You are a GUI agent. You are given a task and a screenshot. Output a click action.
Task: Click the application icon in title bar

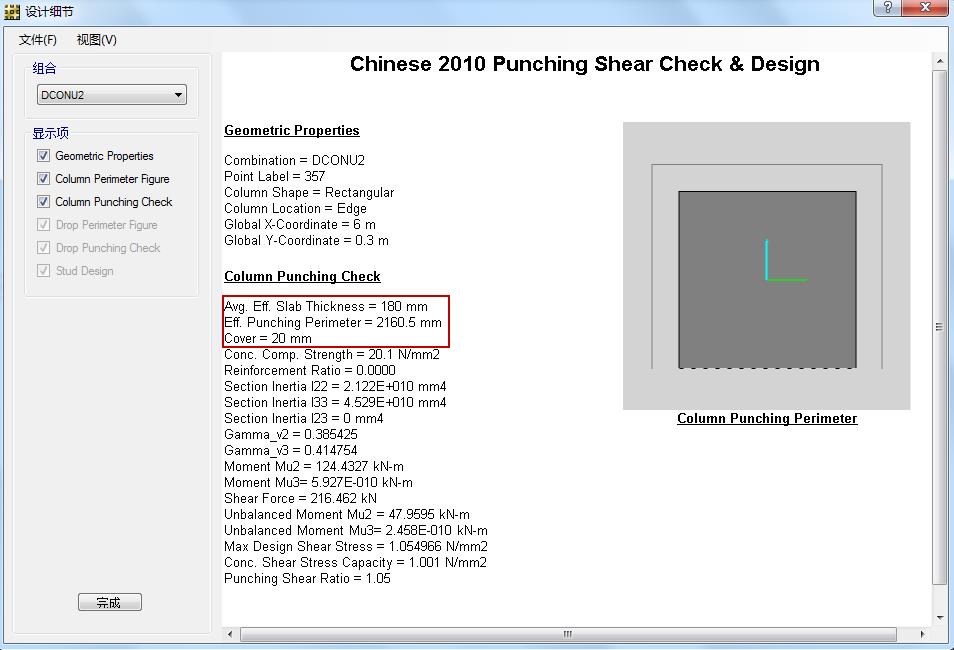click(x=12, y=12)
